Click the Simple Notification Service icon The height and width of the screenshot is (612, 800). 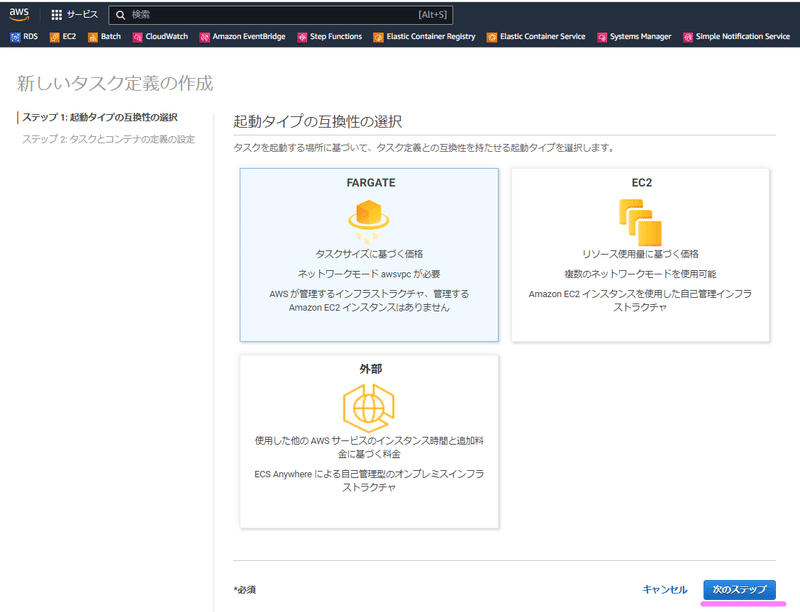click(x=688, y=37)
